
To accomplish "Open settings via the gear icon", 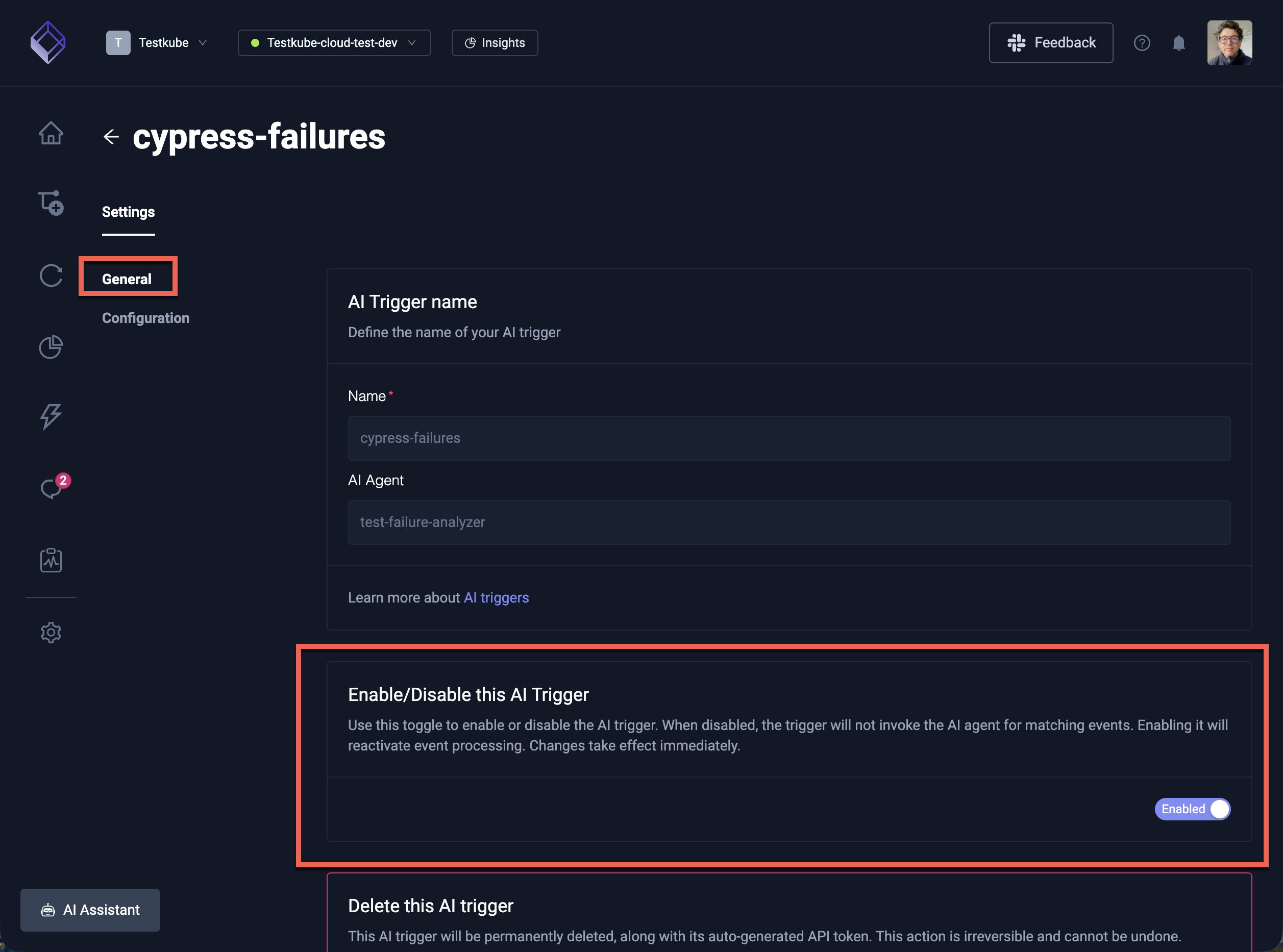I will tap(51, 632).
